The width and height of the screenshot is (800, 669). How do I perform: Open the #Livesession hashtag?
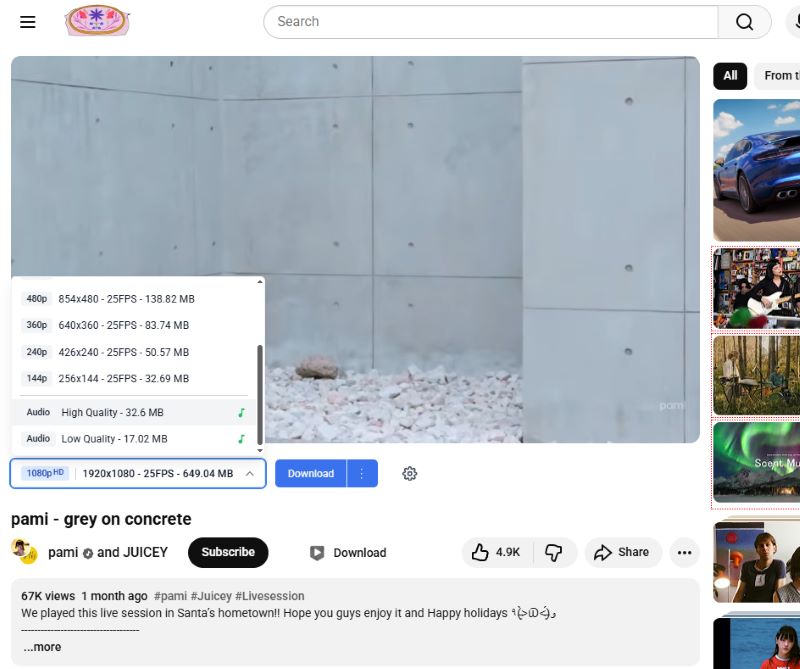(x=272, y=595)
